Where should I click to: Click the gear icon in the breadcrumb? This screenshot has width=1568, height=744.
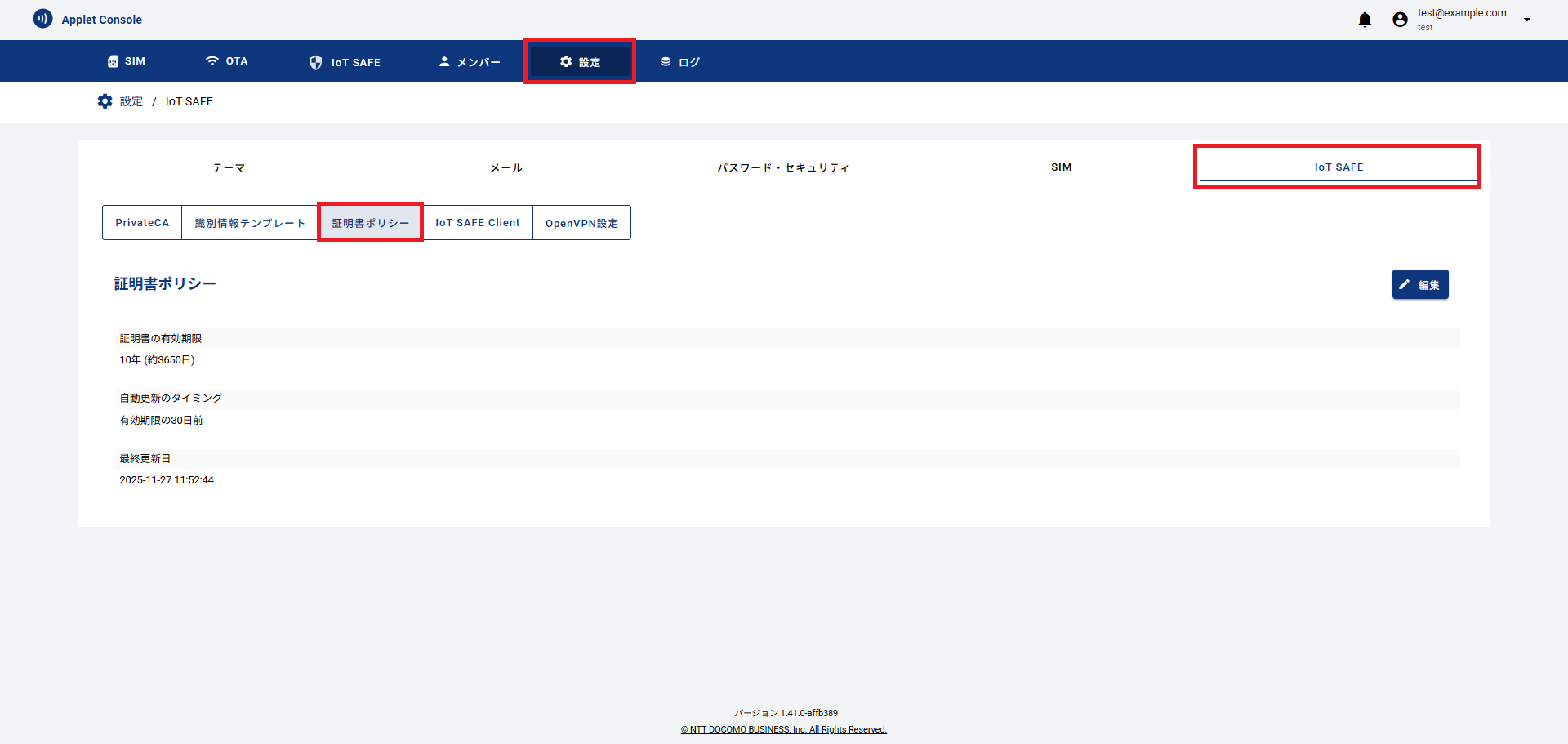point(105,100)
